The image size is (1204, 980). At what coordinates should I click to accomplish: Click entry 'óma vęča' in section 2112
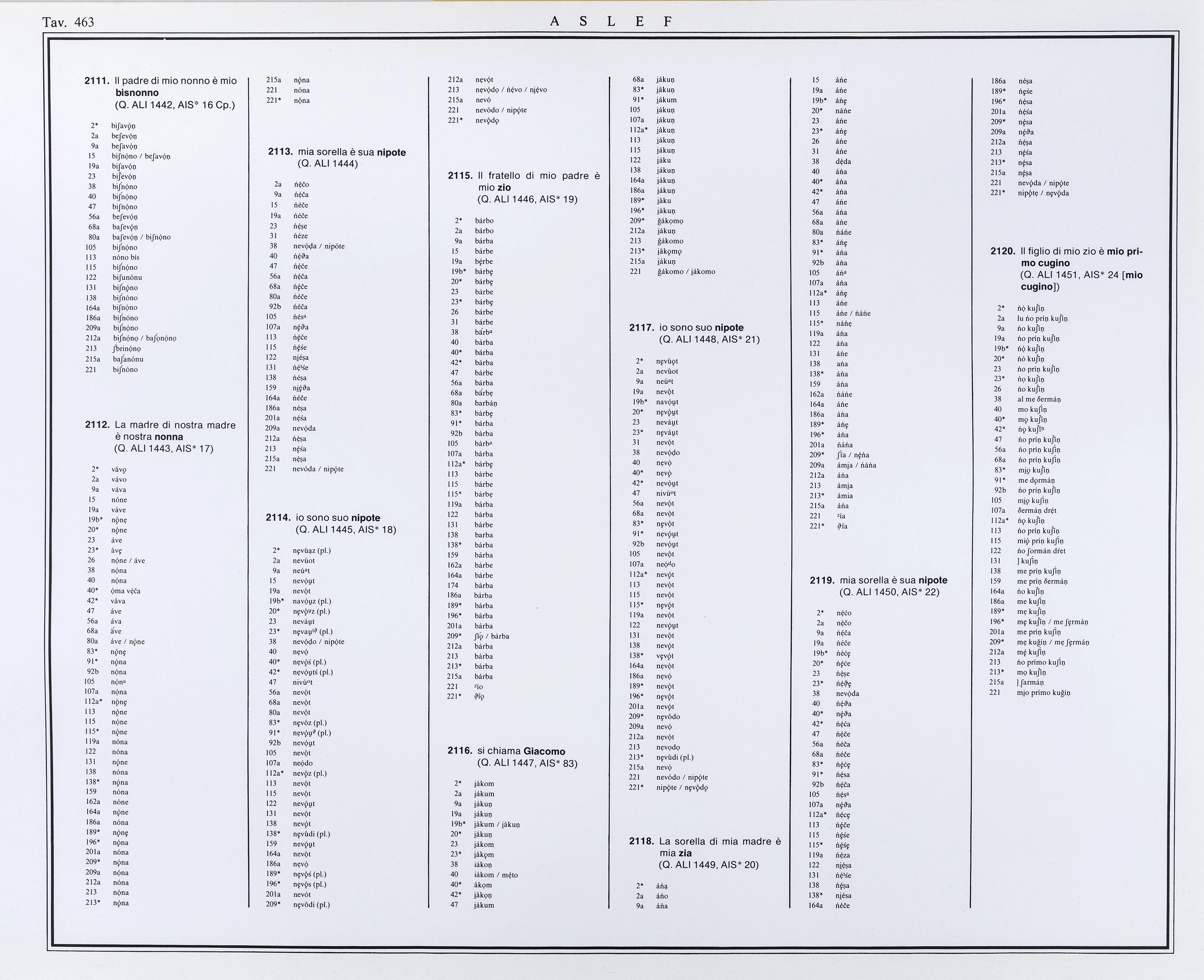tap(125, 590)
